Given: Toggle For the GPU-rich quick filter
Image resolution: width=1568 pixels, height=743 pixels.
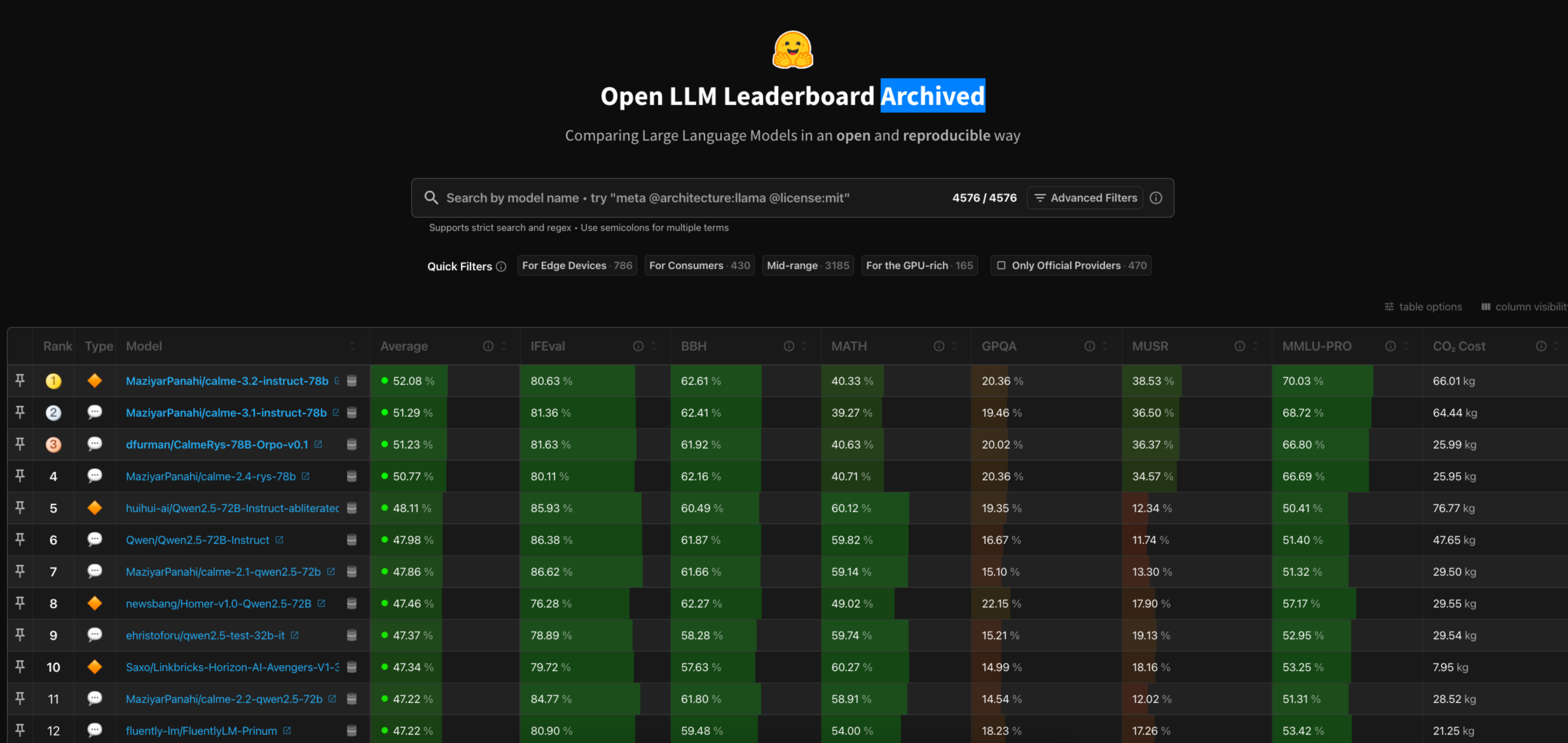Looking at the screenshot, I should coord(919,265).
